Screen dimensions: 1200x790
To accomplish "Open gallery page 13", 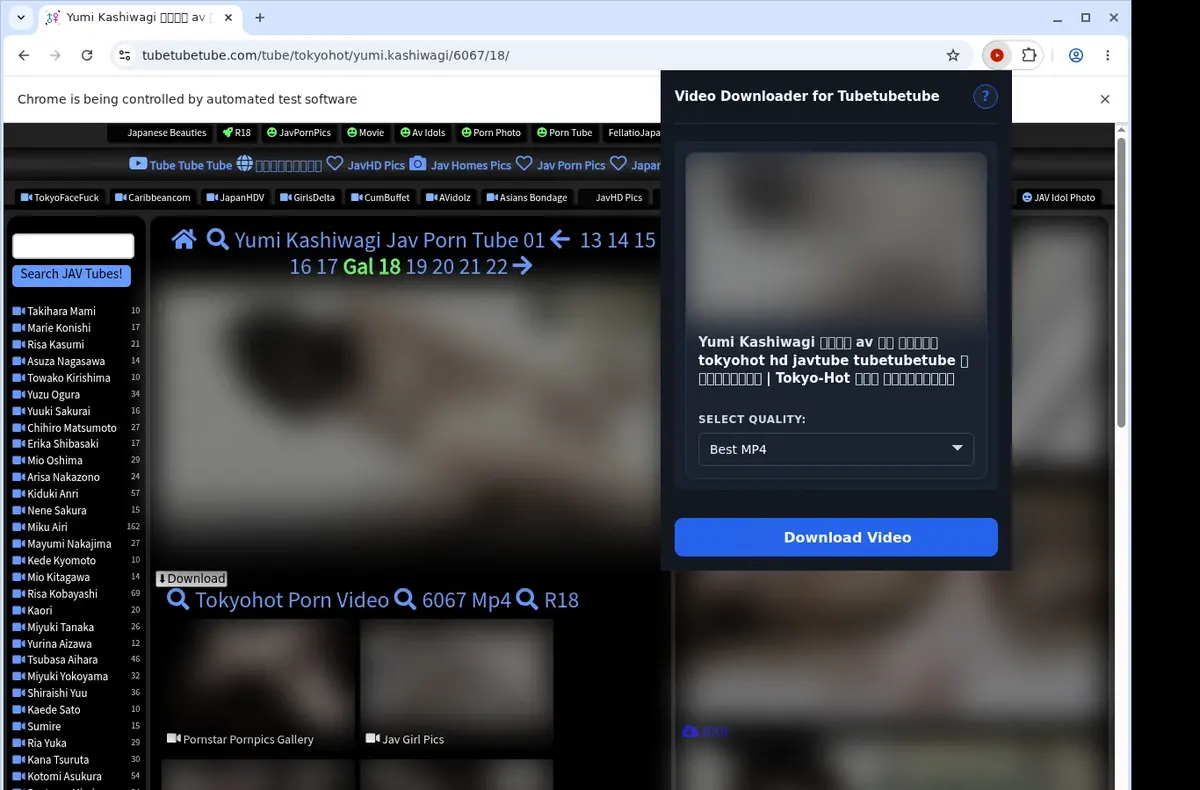I will (x=591, y=239).
